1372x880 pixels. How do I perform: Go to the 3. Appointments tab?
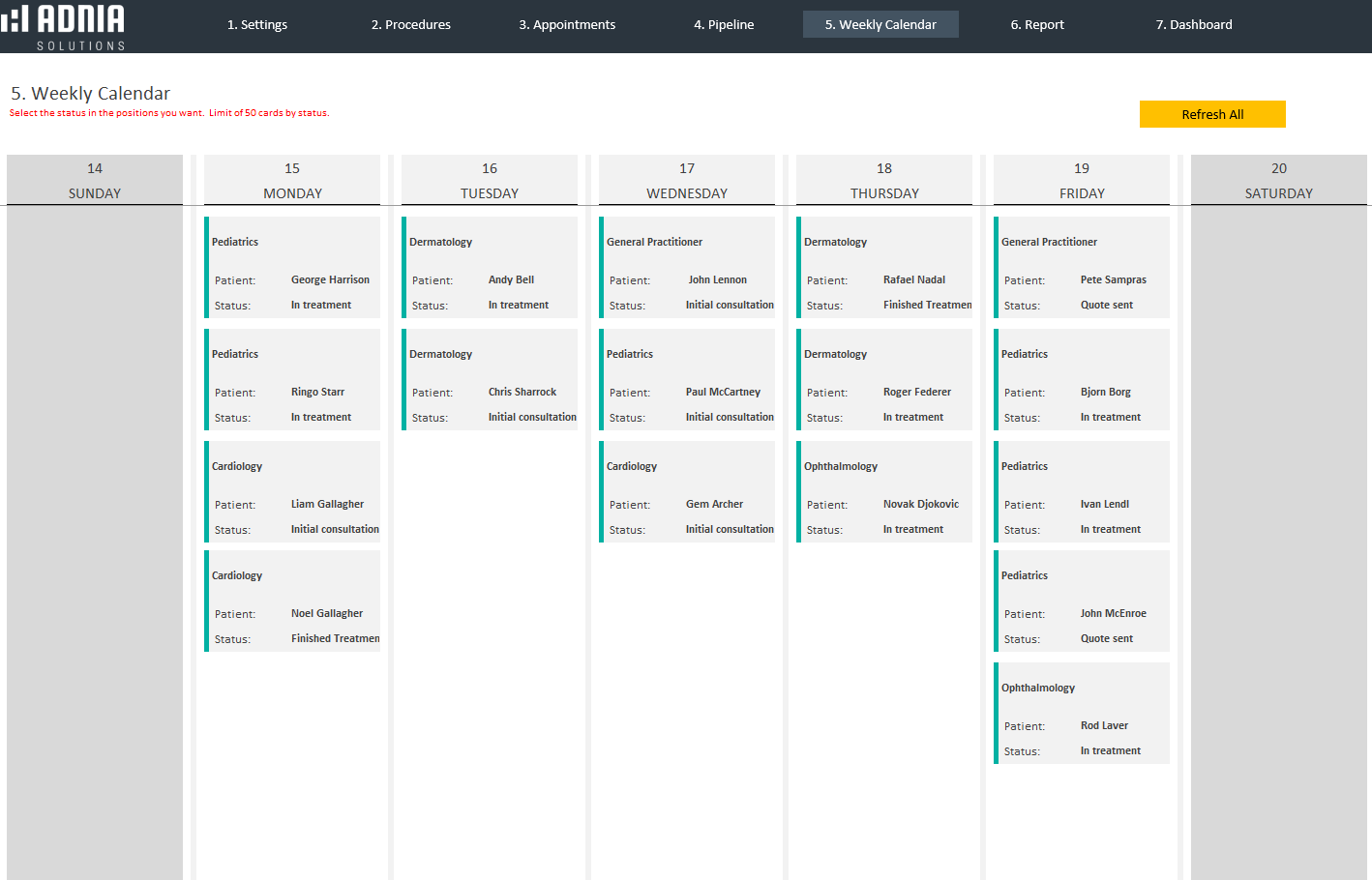[567, 24]
